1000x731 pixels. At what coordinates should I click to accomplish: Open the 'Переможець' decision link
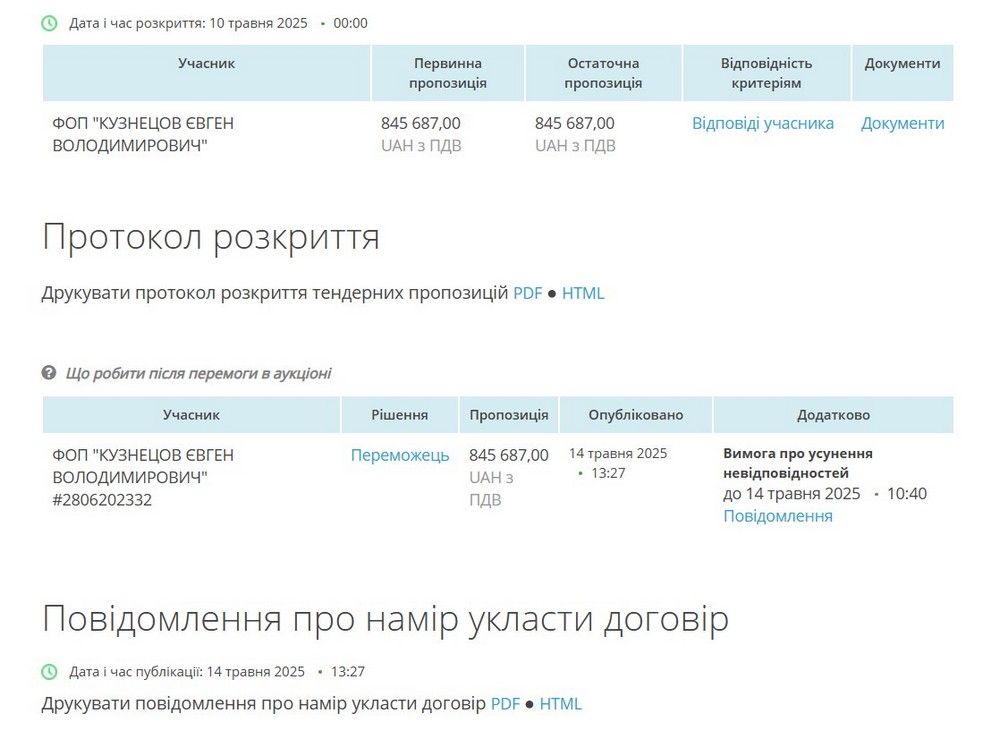pos(400,455)
